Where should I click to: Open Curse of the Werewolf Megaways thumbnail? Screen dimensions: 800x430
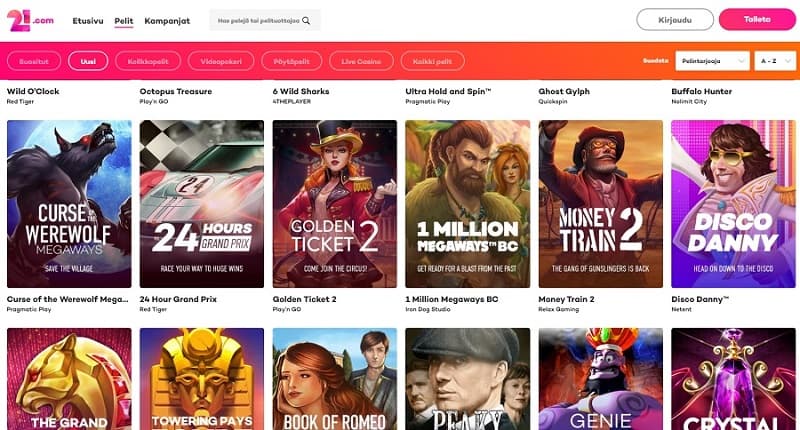(x=69, y=204)
